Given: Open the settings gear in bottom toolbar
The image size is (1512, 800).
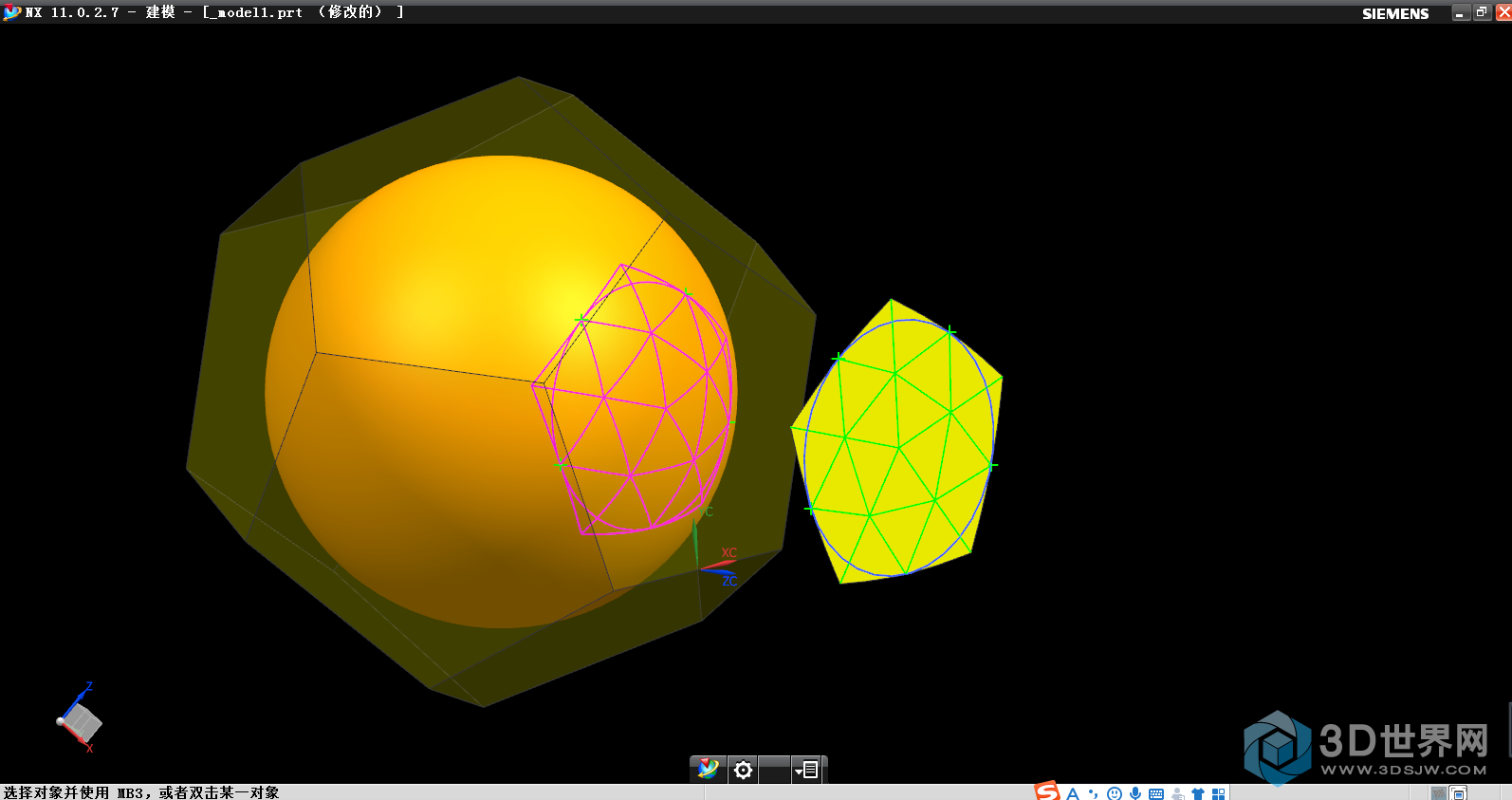Looking at the screenshot, I should pos(744,770).
